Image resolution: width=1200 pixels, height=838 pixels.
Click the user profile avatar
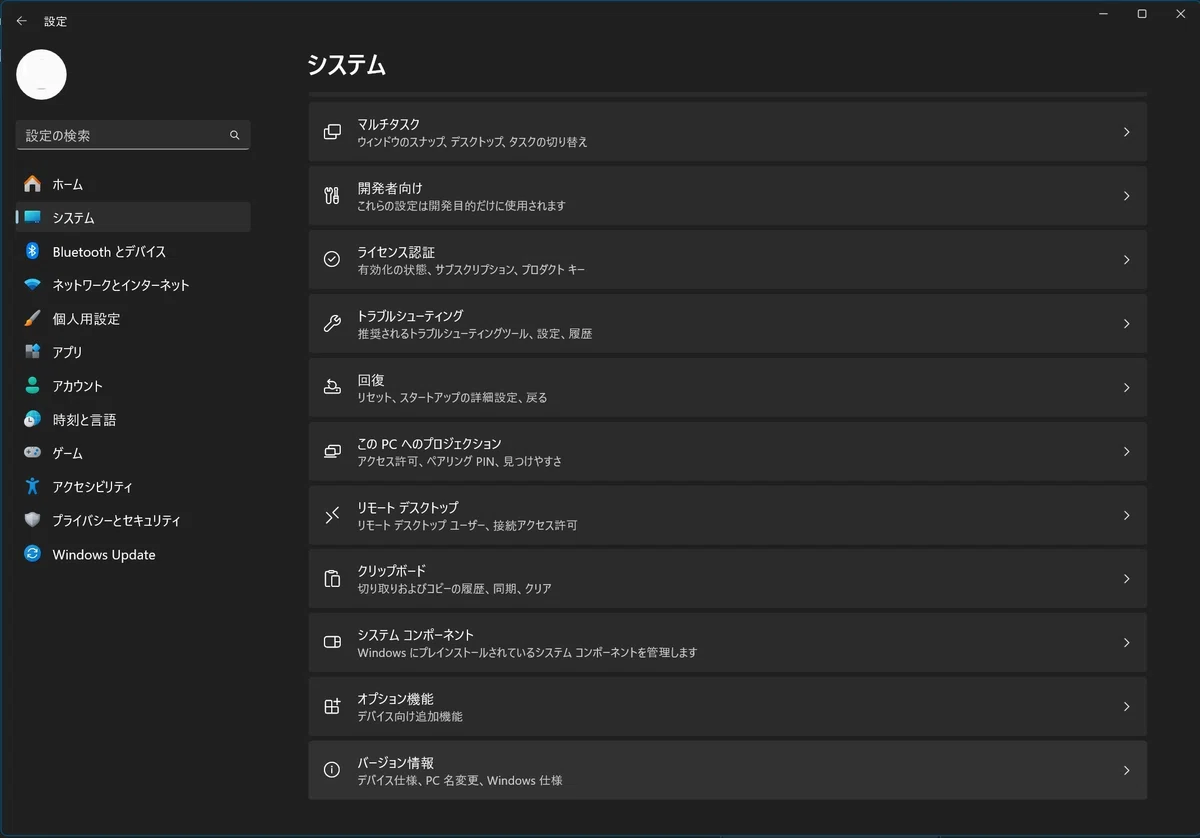[42, 75]
